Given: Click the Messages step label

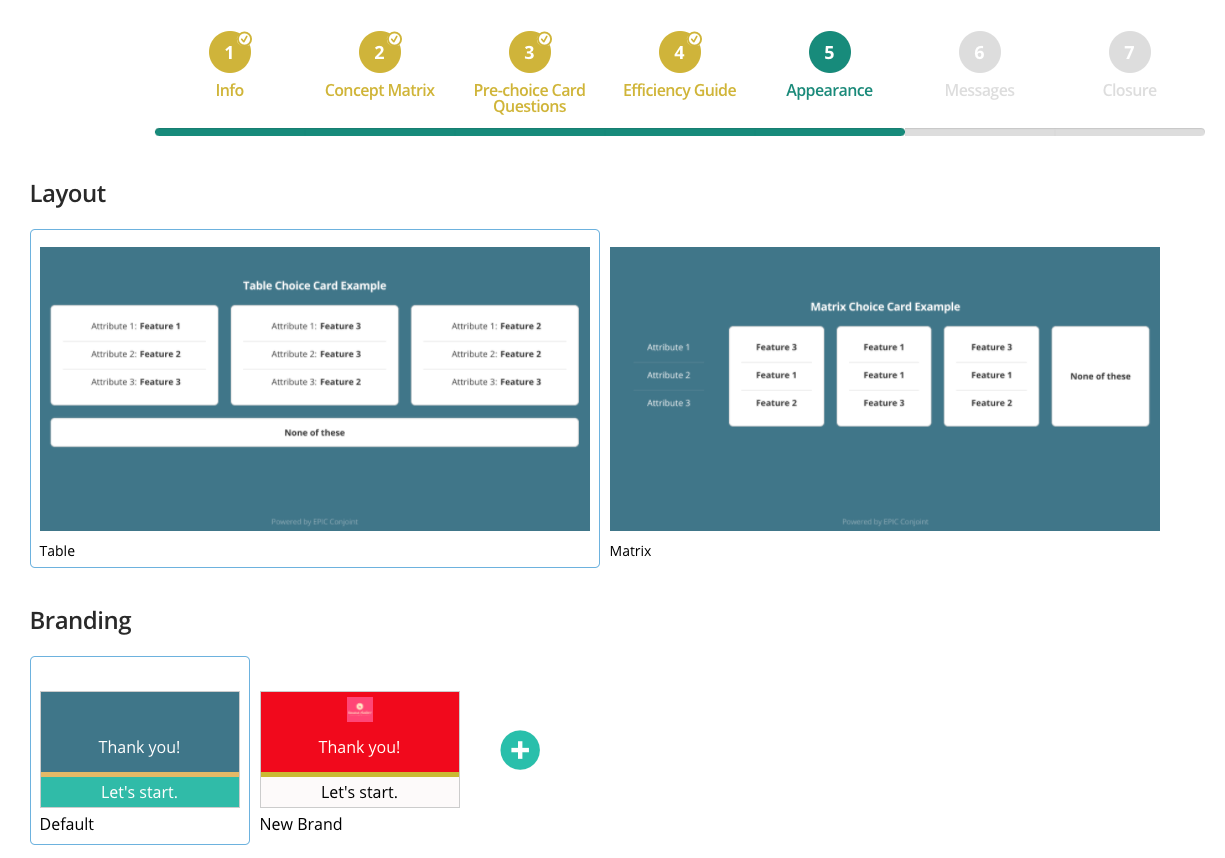Looking at the screenshot, I should 979,90.
